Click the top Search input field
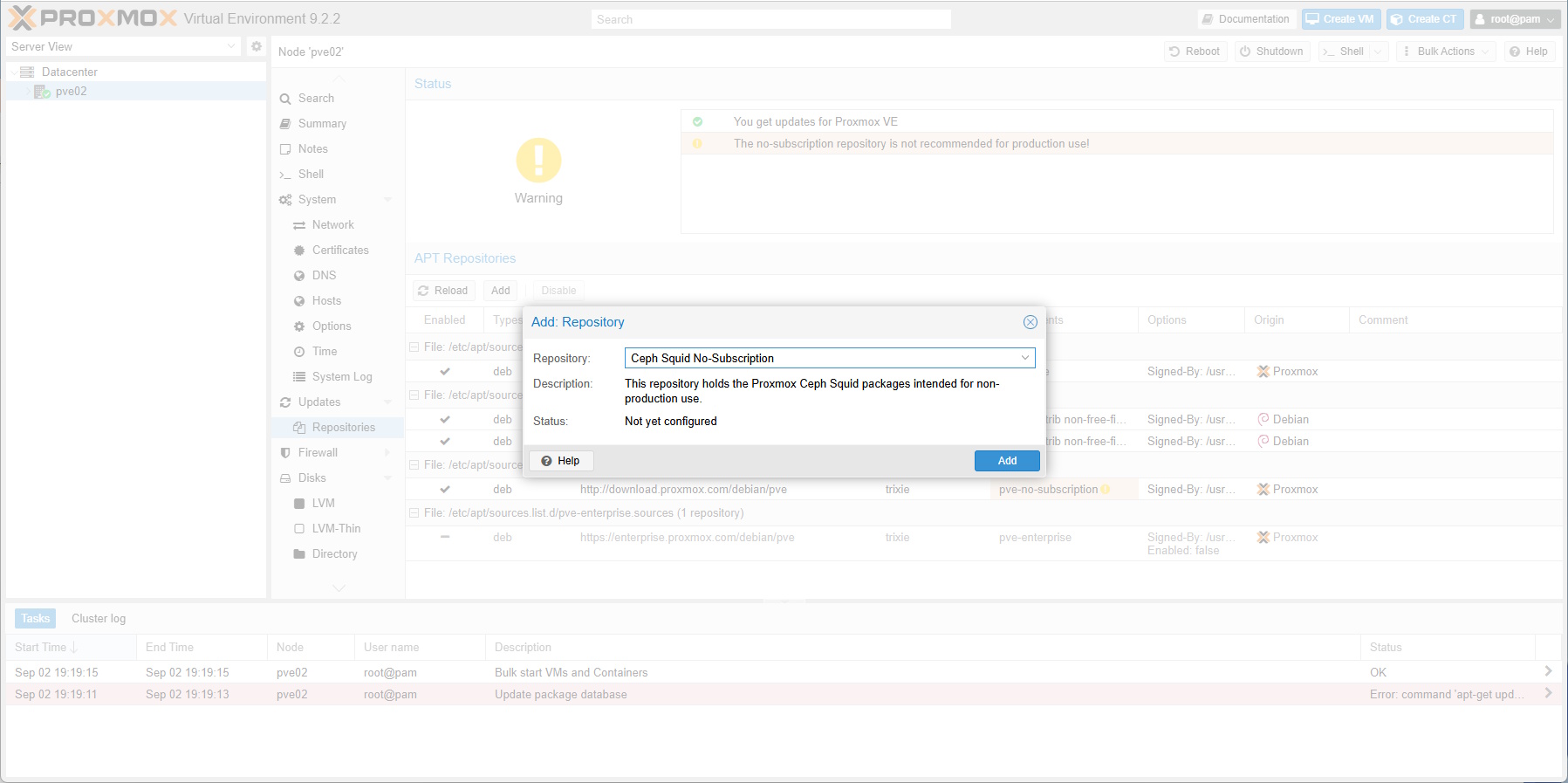 (x=770, y=19)
